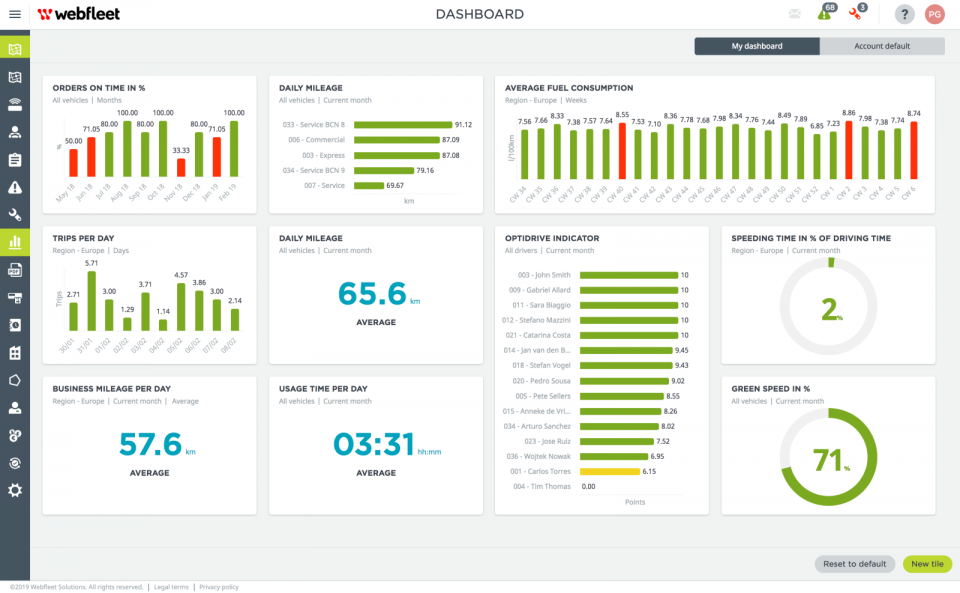Viewport: 960px width, 593px height.
Task: Open the Drivers icon in the sidebar
Action: [x=14, y=131]
